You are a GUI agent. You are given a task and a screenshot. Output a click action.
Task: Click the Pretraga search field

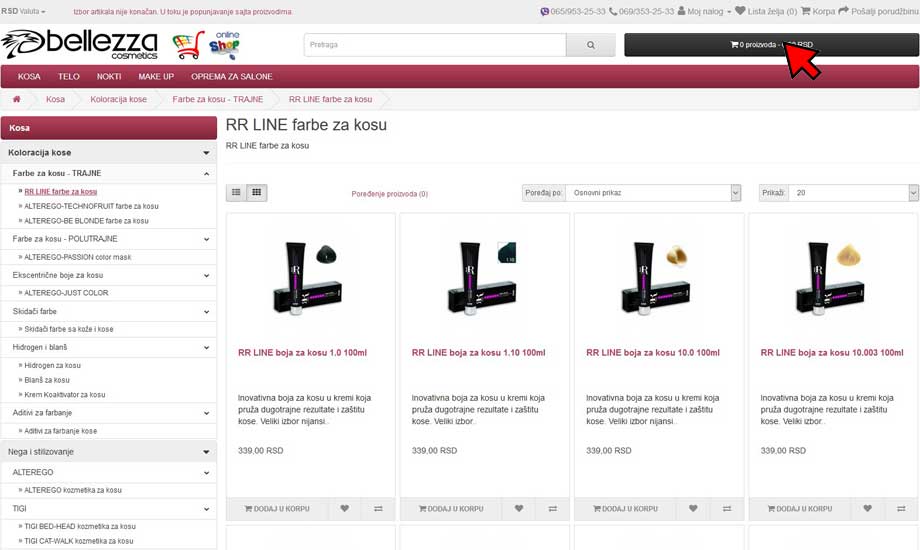(435, 45)
